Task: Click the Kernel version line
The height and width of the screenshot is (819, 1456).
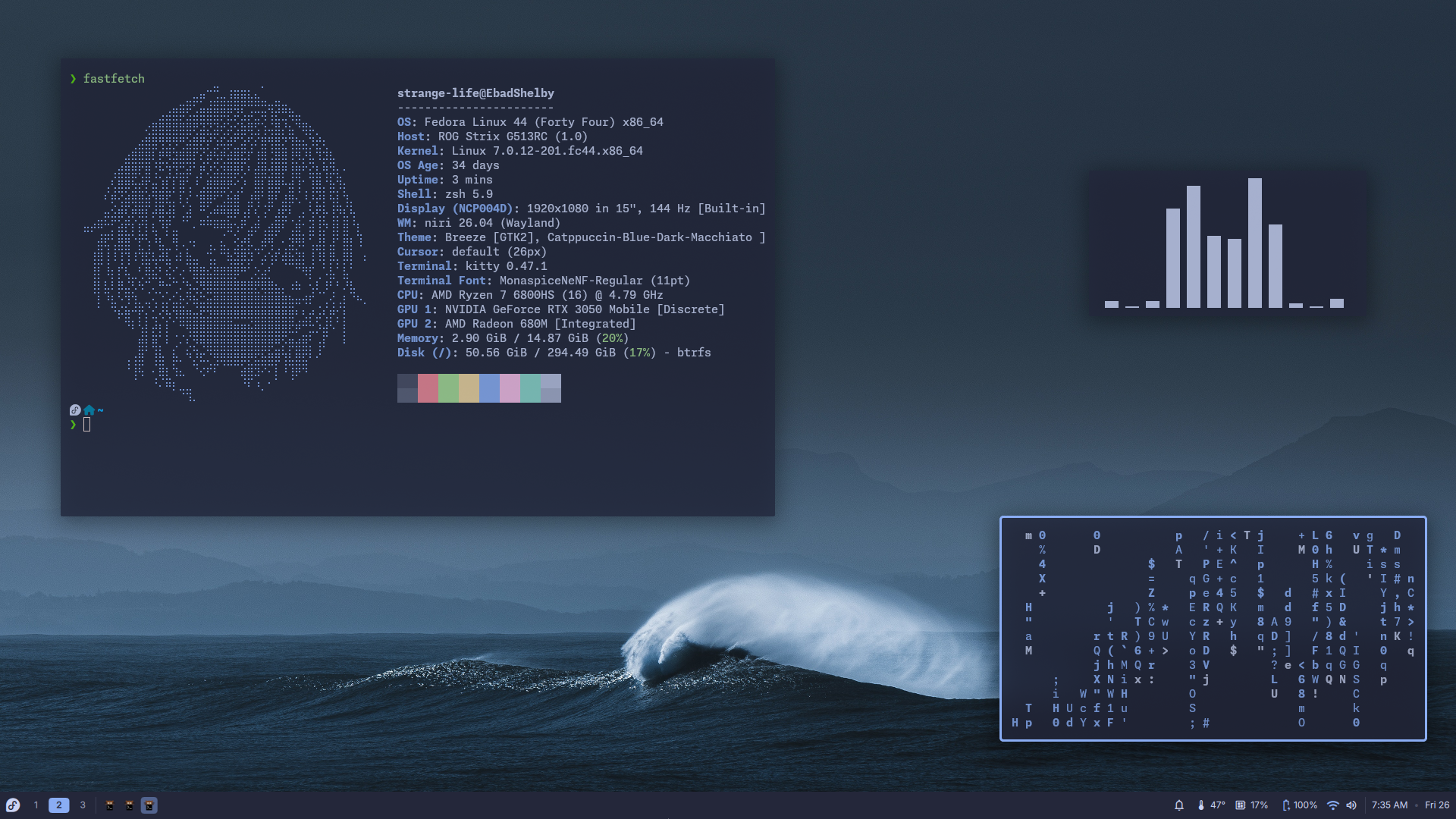Action: coord(519,151)
